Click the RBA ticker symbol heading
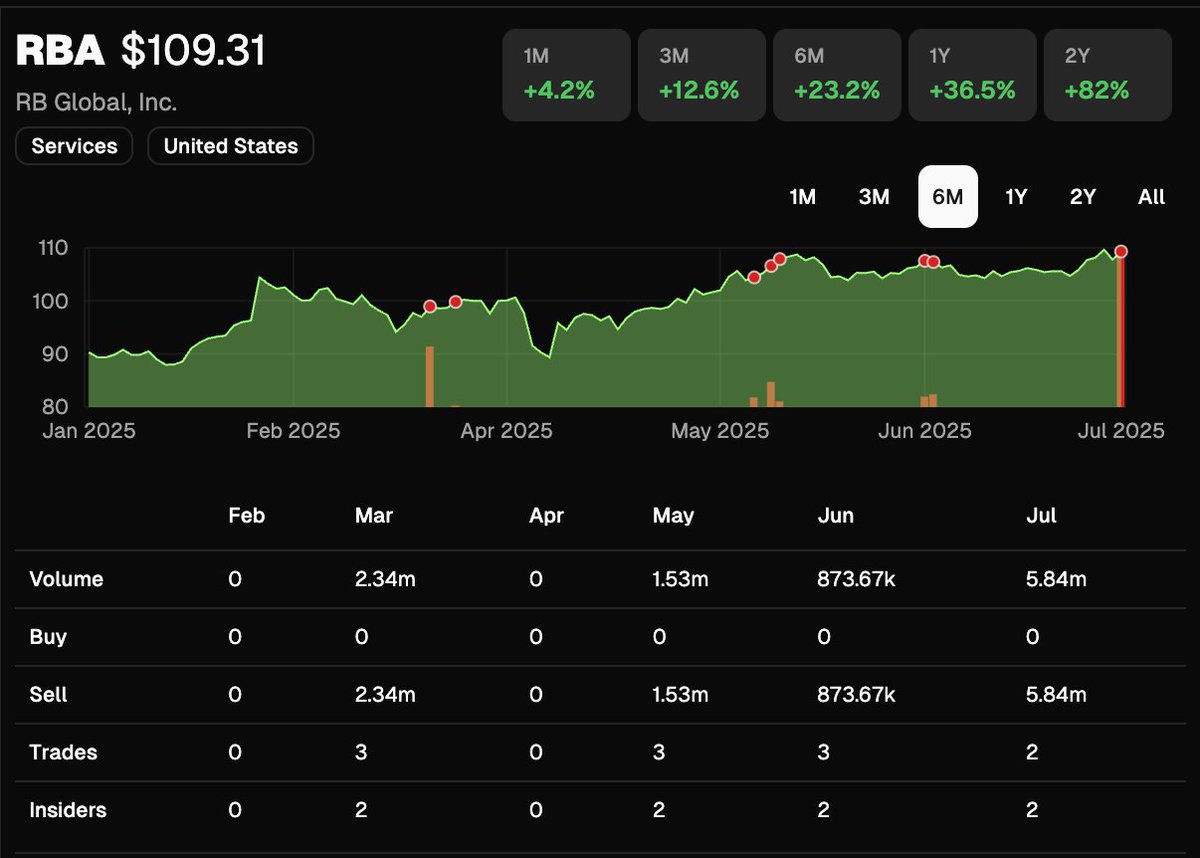Image resolution: width=1200 pixels, height=858 pixels. (x=60, y=52)
